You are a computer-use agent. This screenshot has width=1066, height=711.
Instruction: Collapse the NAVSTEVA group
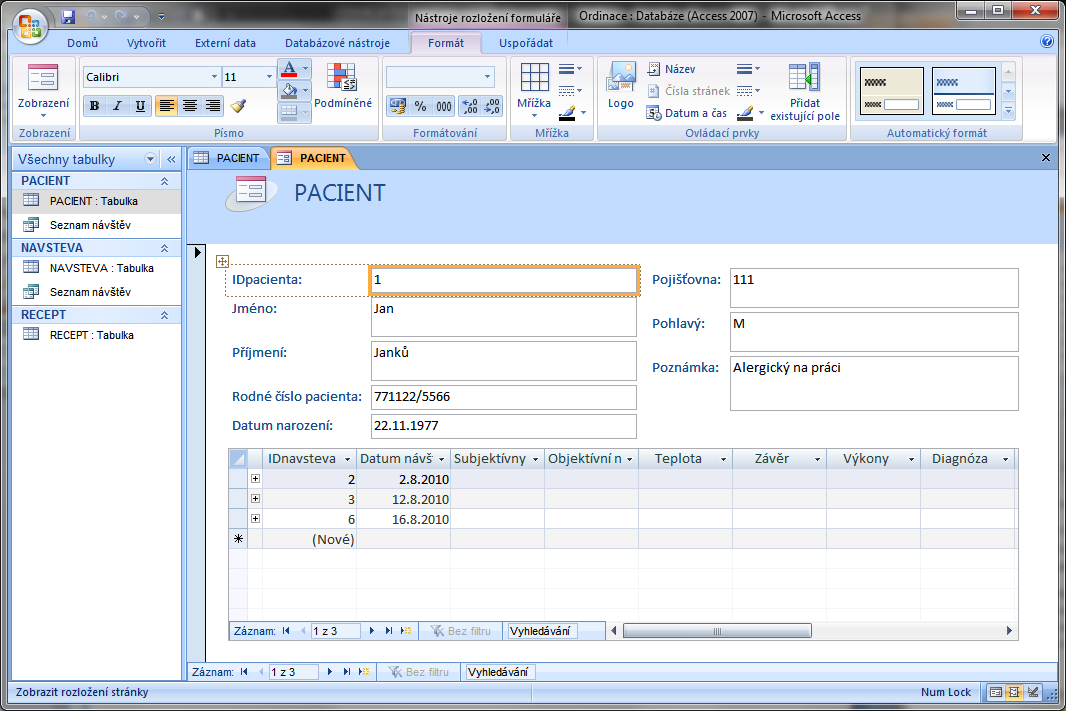165,248
